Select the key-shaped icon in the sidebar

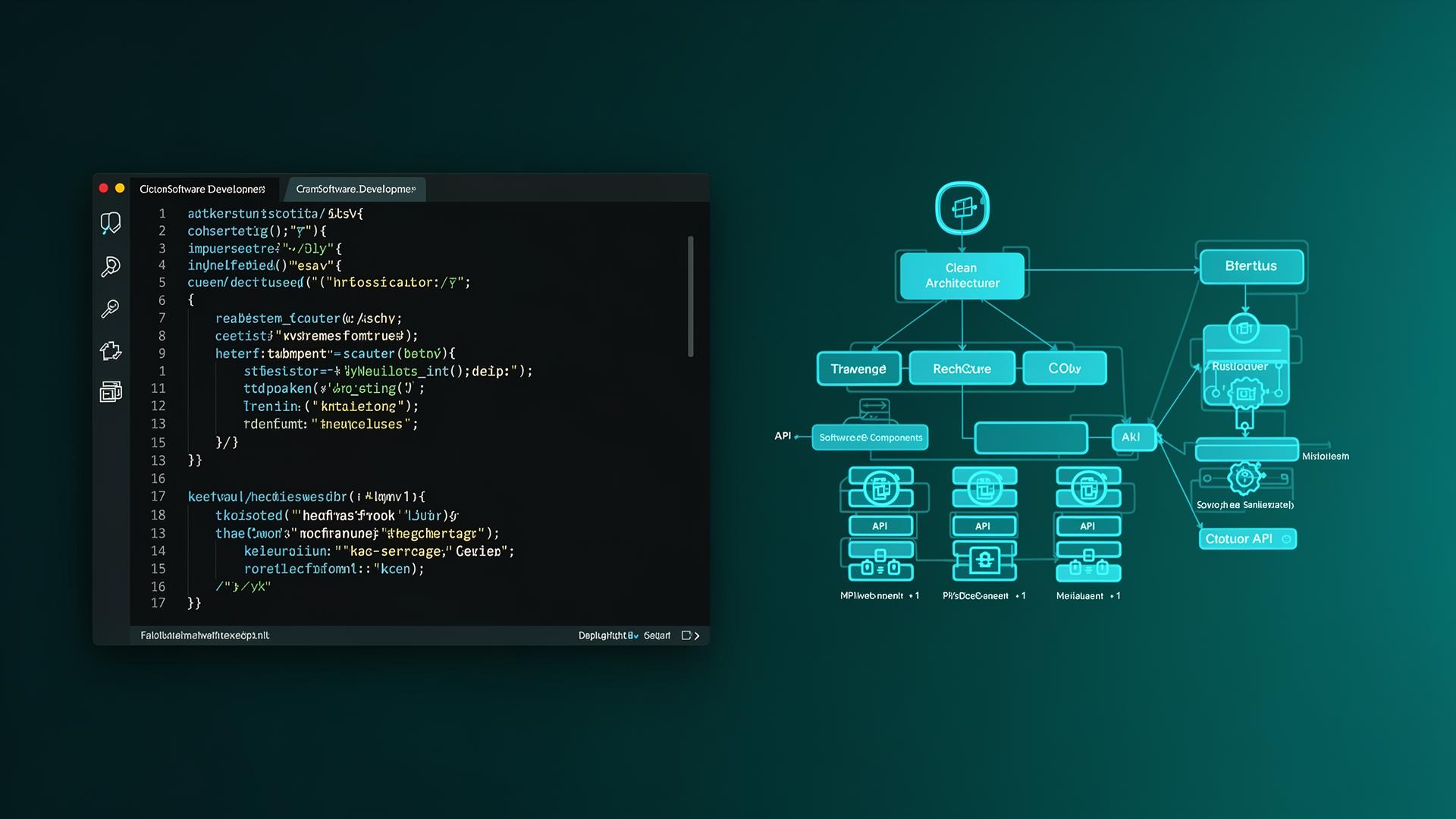point(111,309)
